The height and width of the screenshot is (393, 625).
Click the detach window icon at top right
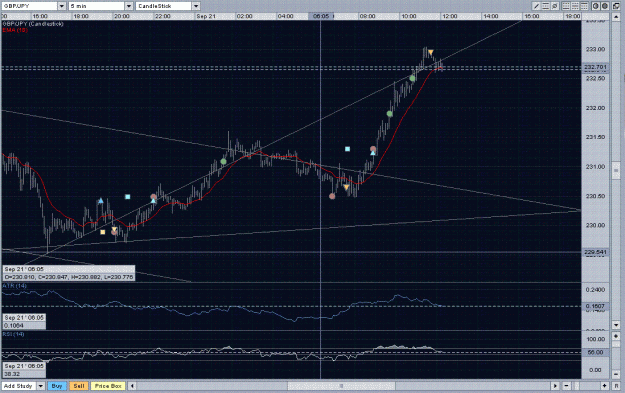click(x=616, y=6)
